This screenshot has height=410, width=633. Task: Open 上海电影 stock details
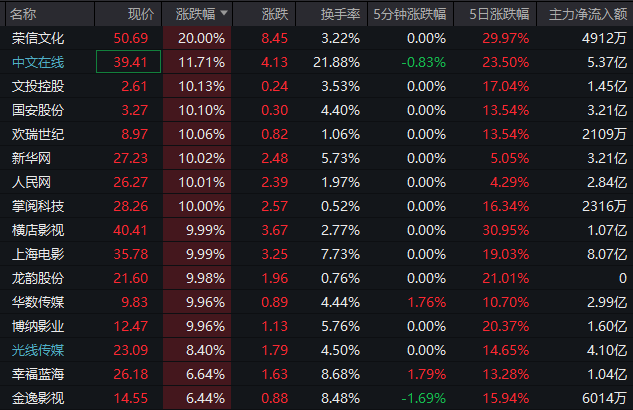pos(38,254)
